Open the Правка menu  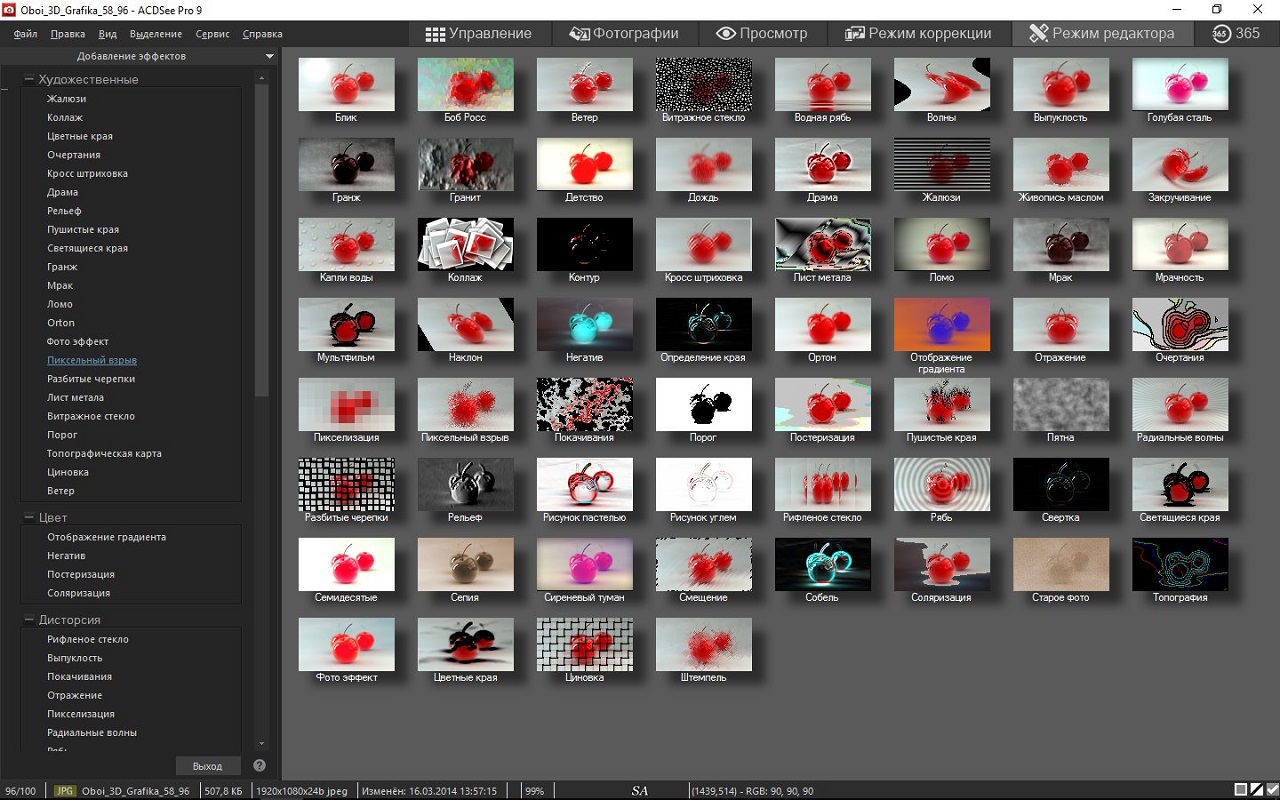(x=68, y=34)
